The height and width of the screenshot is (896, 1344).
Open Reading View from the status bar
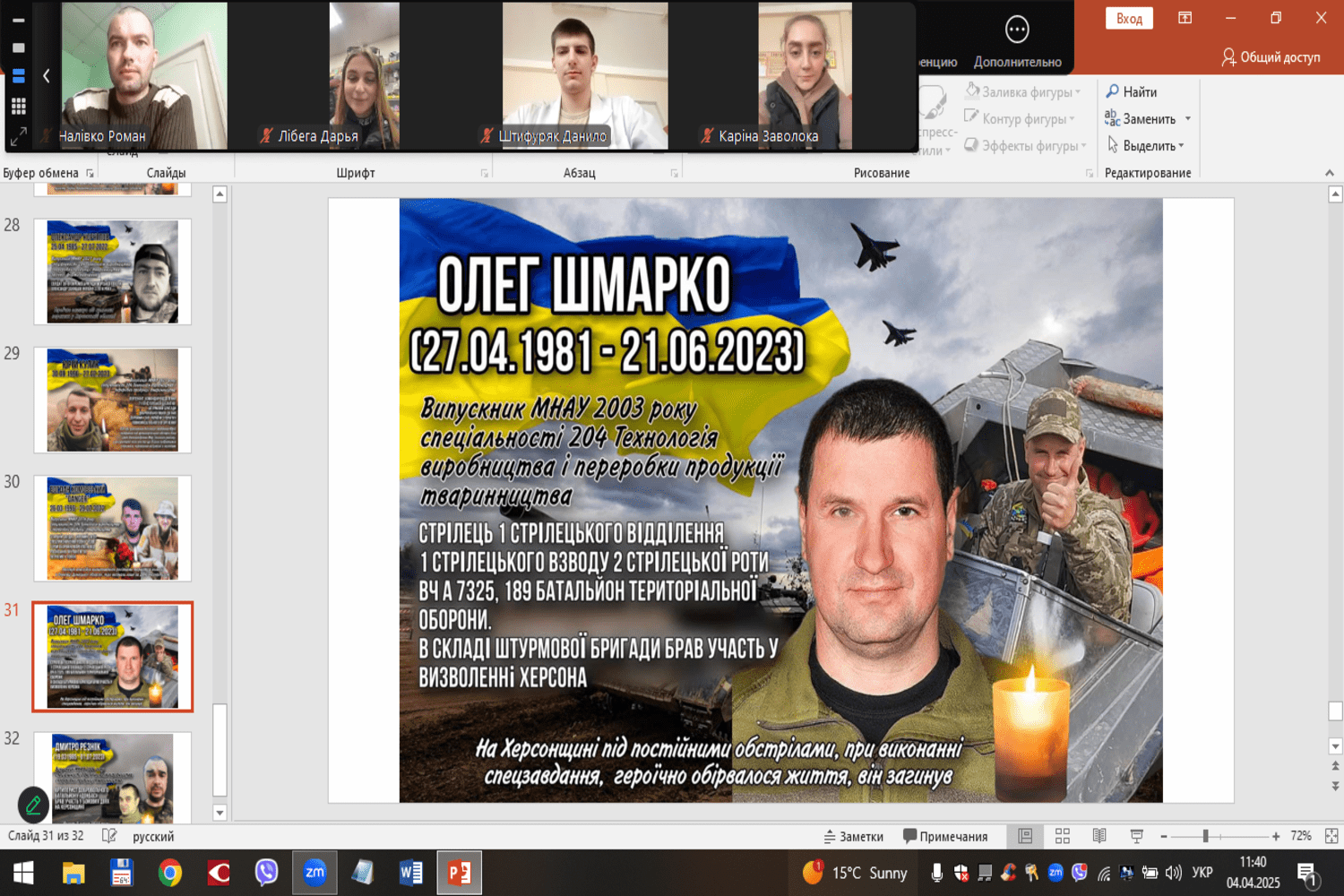1098,835
